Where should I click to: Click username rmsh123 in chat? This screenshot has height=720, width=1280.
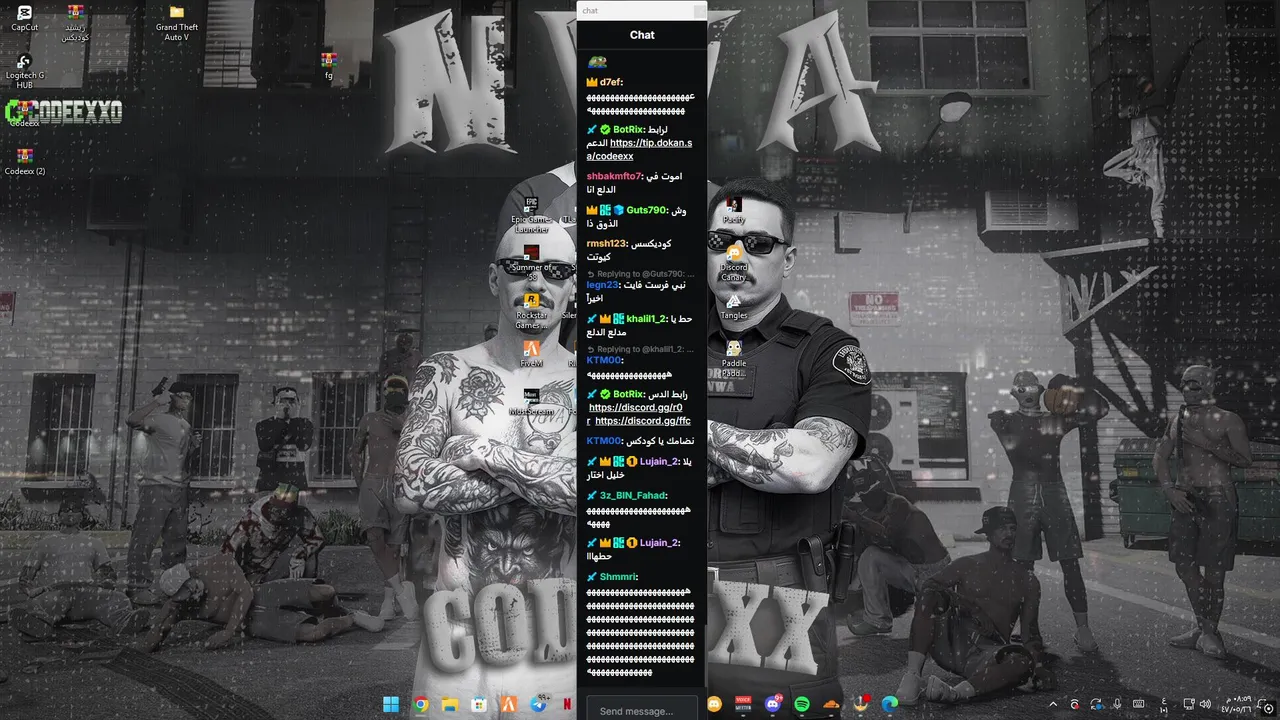point(608,243)
